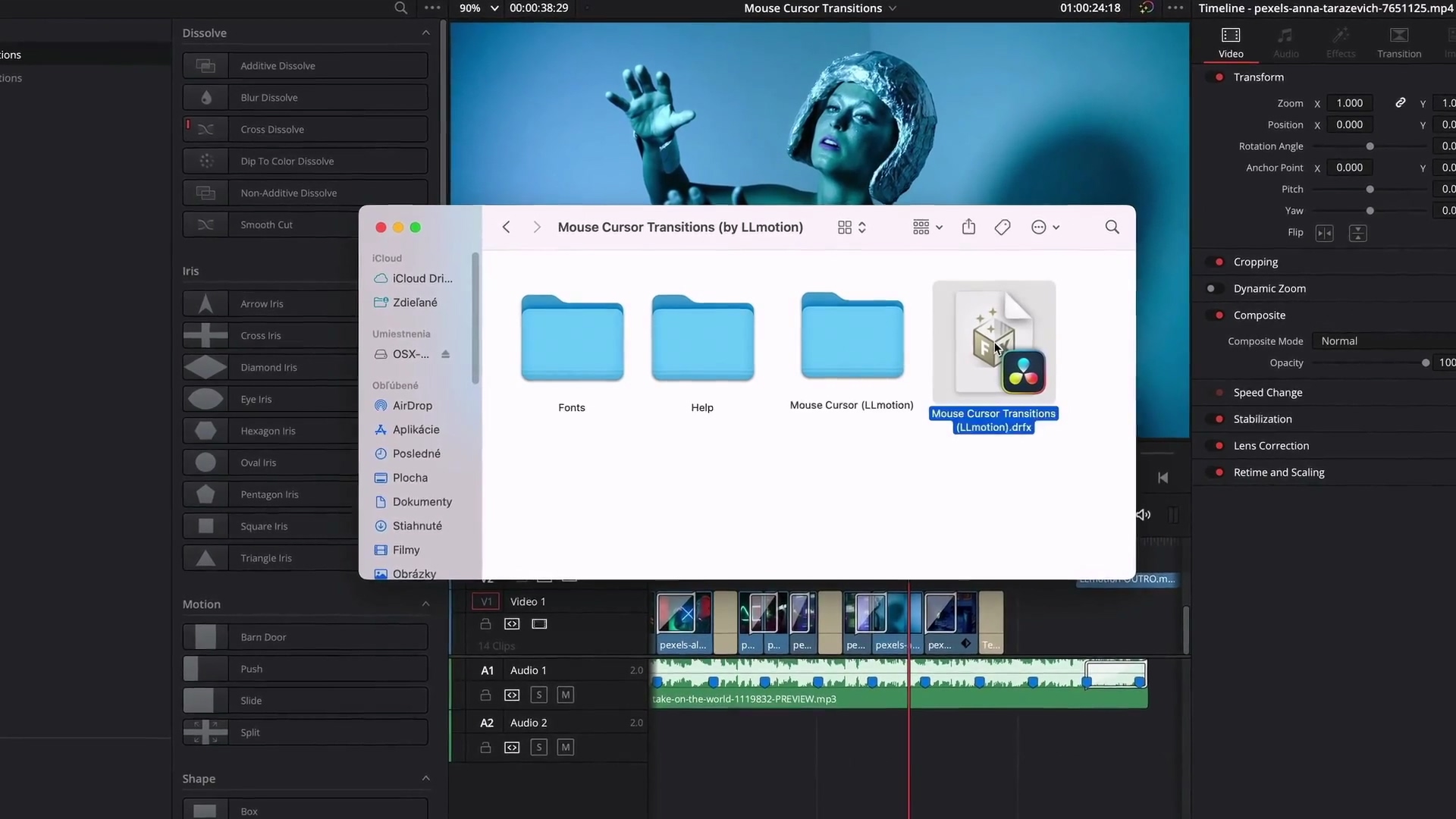Select the Non-Additive Dissolve transition

point(305,193)
